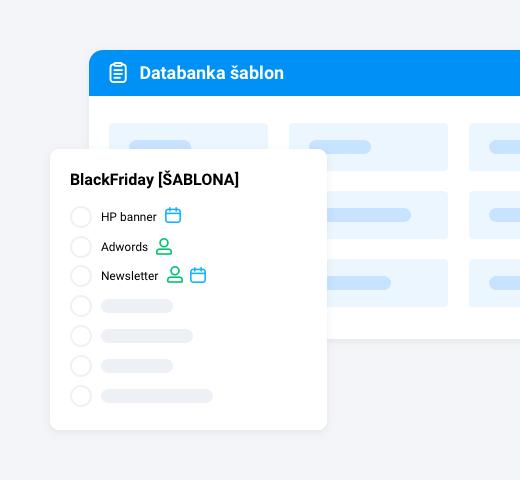Tick the Newsletter task checkbox
Screen dimensions: 520x480
tap(81, 276)
